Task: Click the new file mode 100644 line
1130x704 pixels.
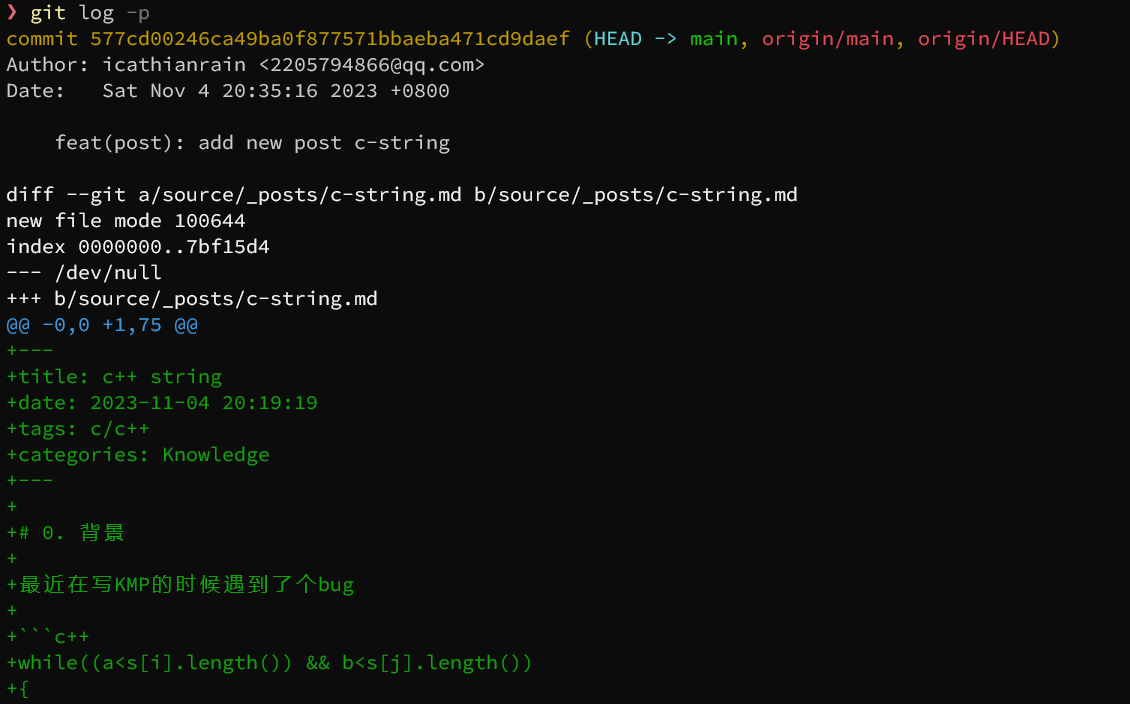Action: [x=125, y=221]
